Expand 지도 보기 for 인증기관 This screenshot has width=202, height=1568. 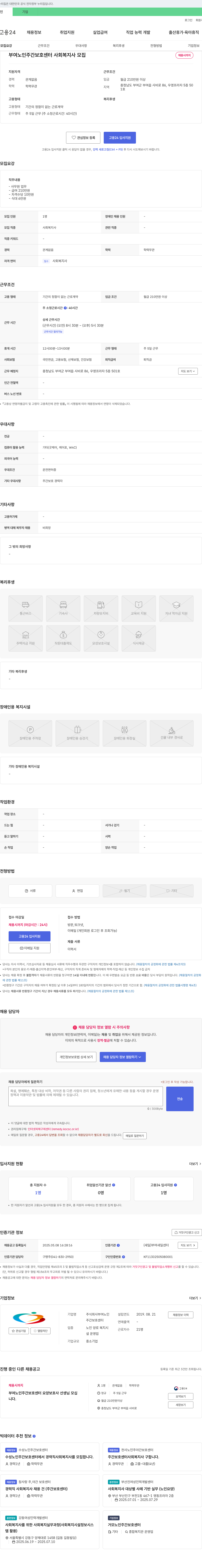click(x=188, y=1245)
